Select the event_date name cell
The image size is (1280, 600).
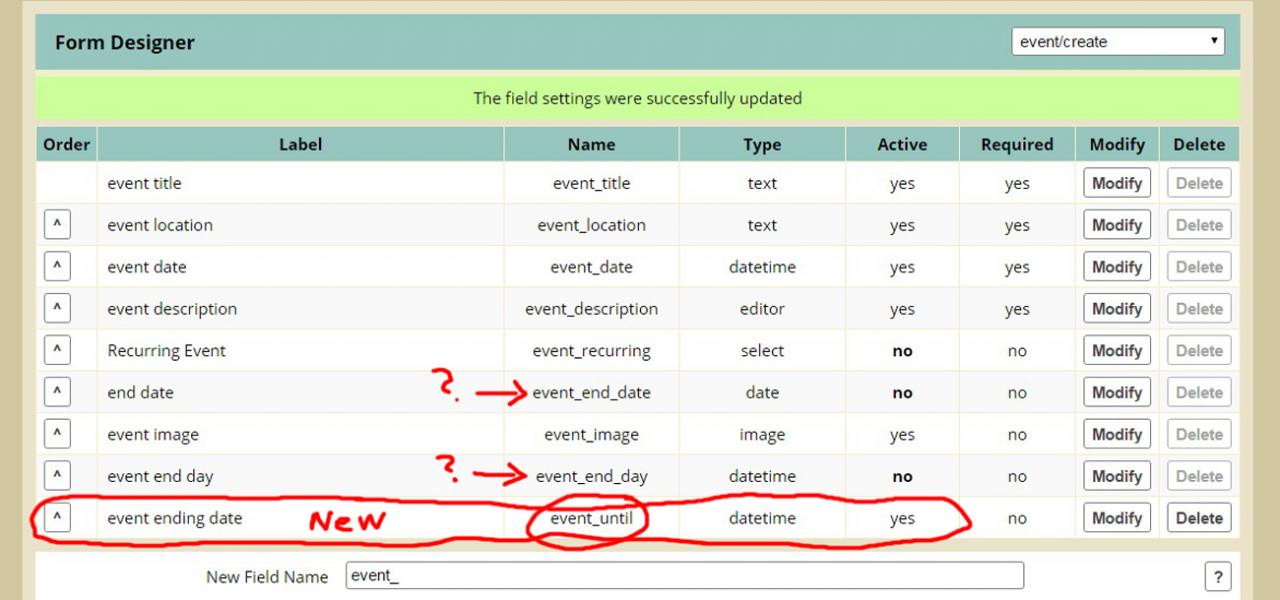coord(592,267)
